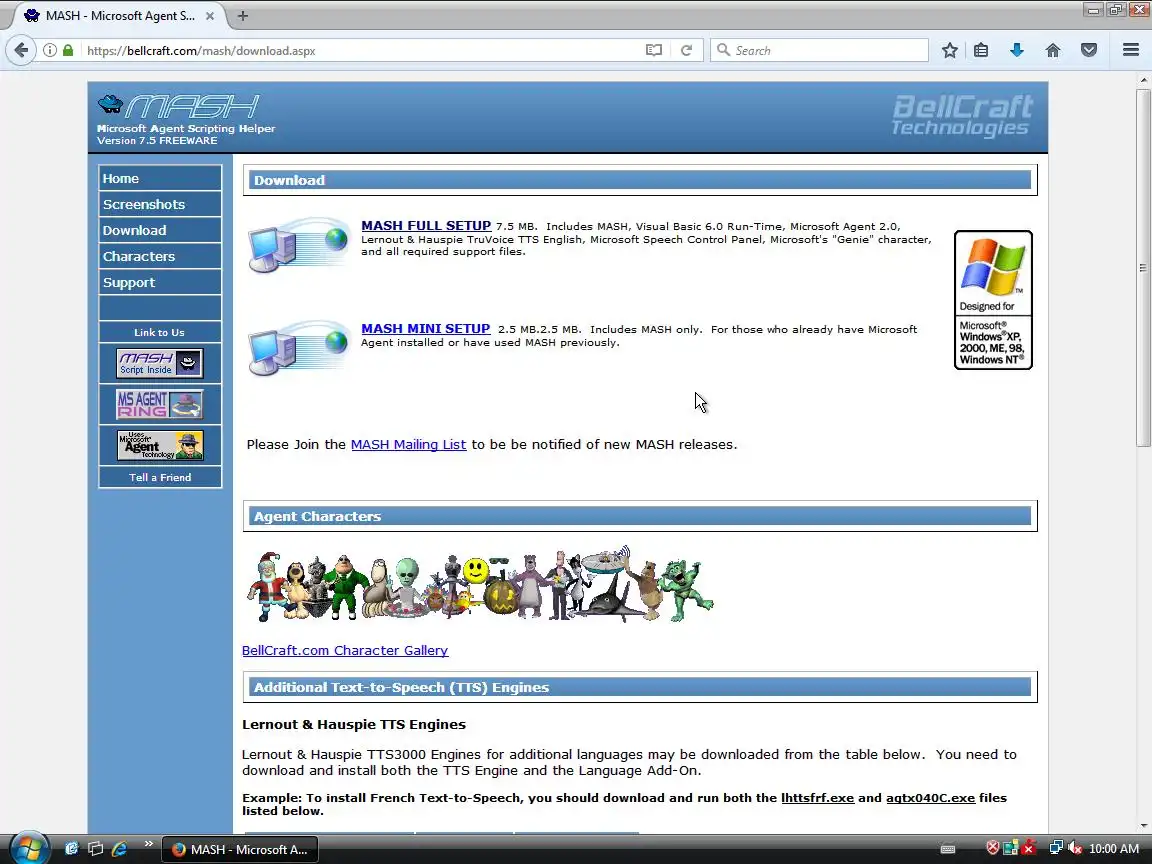Viewport: 1152px width, 864px height.
Task: Open Support in the sidebar menu
Action: point(160,282)
